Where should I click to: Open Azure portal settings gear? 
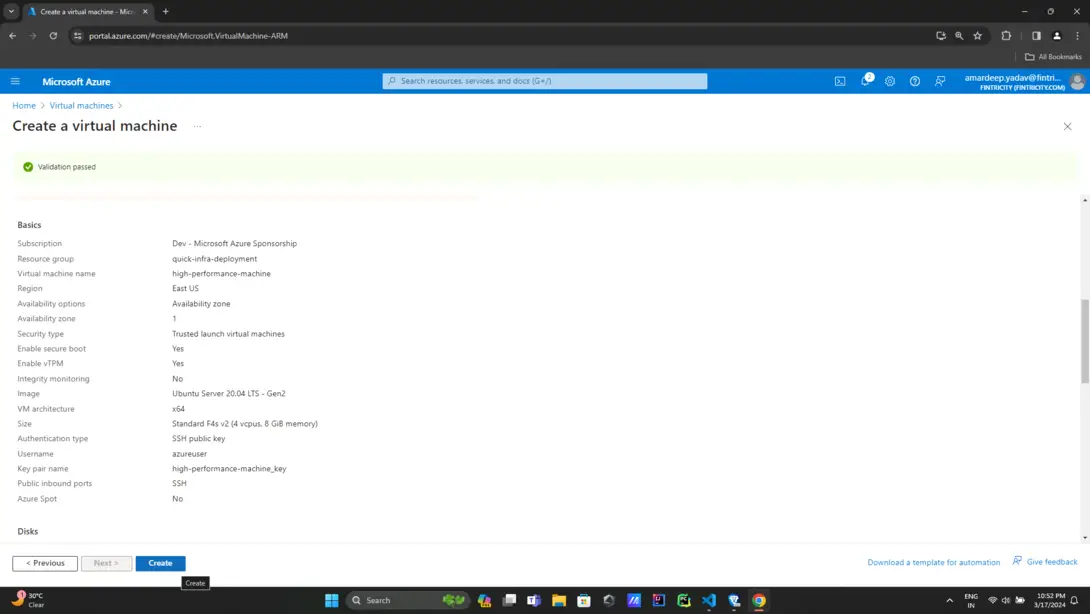pyautogui.click(x=890, y=81)
